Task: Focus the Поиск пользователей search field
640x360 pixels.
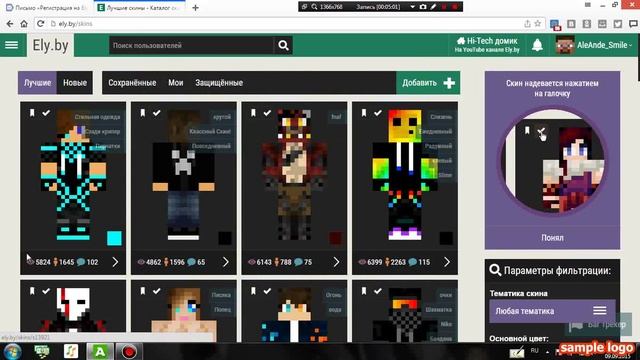Action: pos(191,45)
